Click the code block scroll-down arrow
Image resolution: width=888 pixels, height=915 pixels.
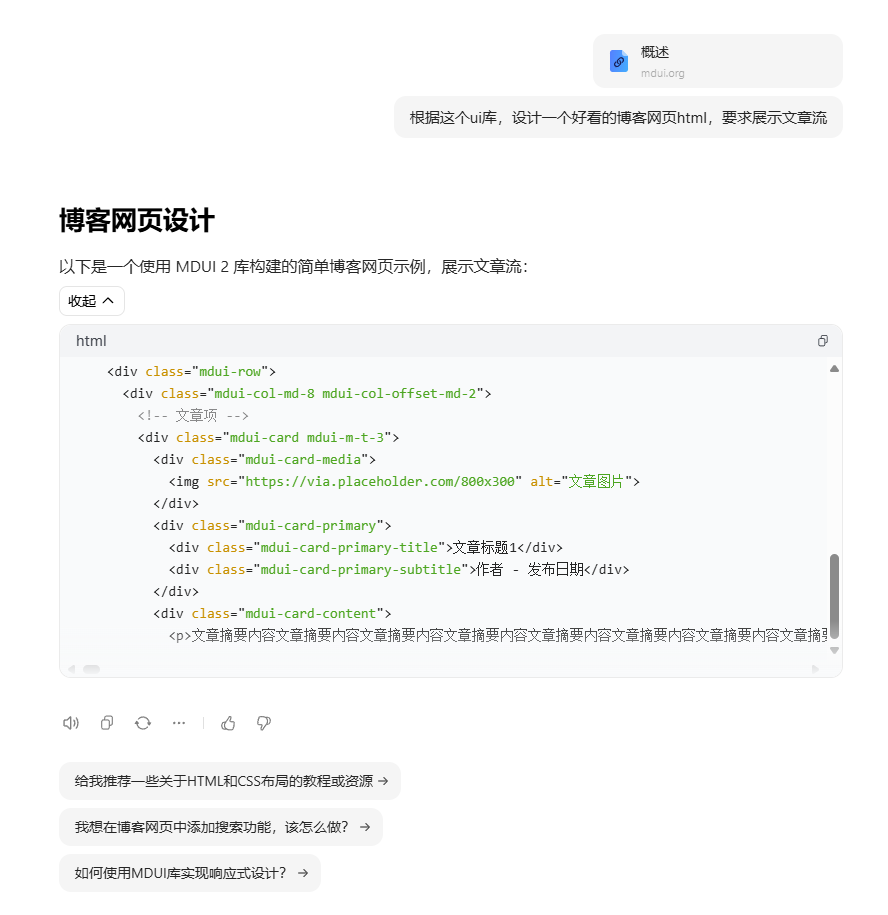point(834,650)
